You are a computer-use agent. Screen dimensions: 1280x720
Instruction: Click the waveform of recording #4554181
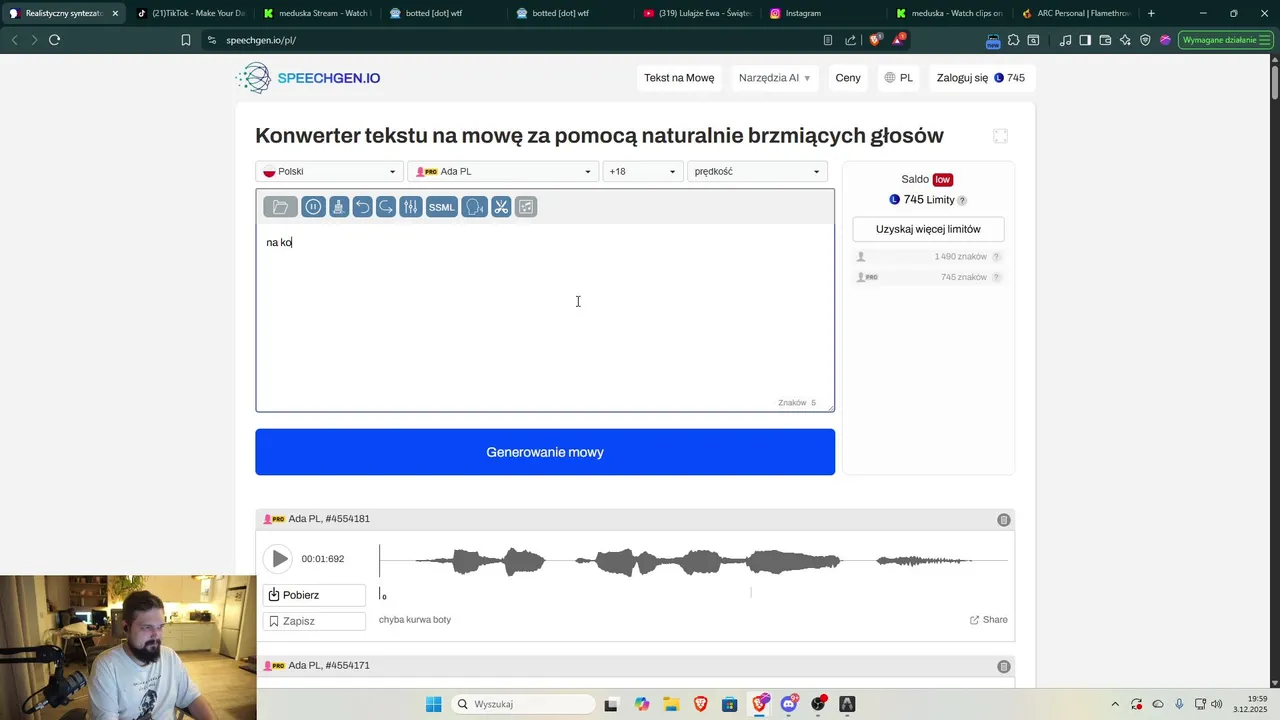pos(693,561)
